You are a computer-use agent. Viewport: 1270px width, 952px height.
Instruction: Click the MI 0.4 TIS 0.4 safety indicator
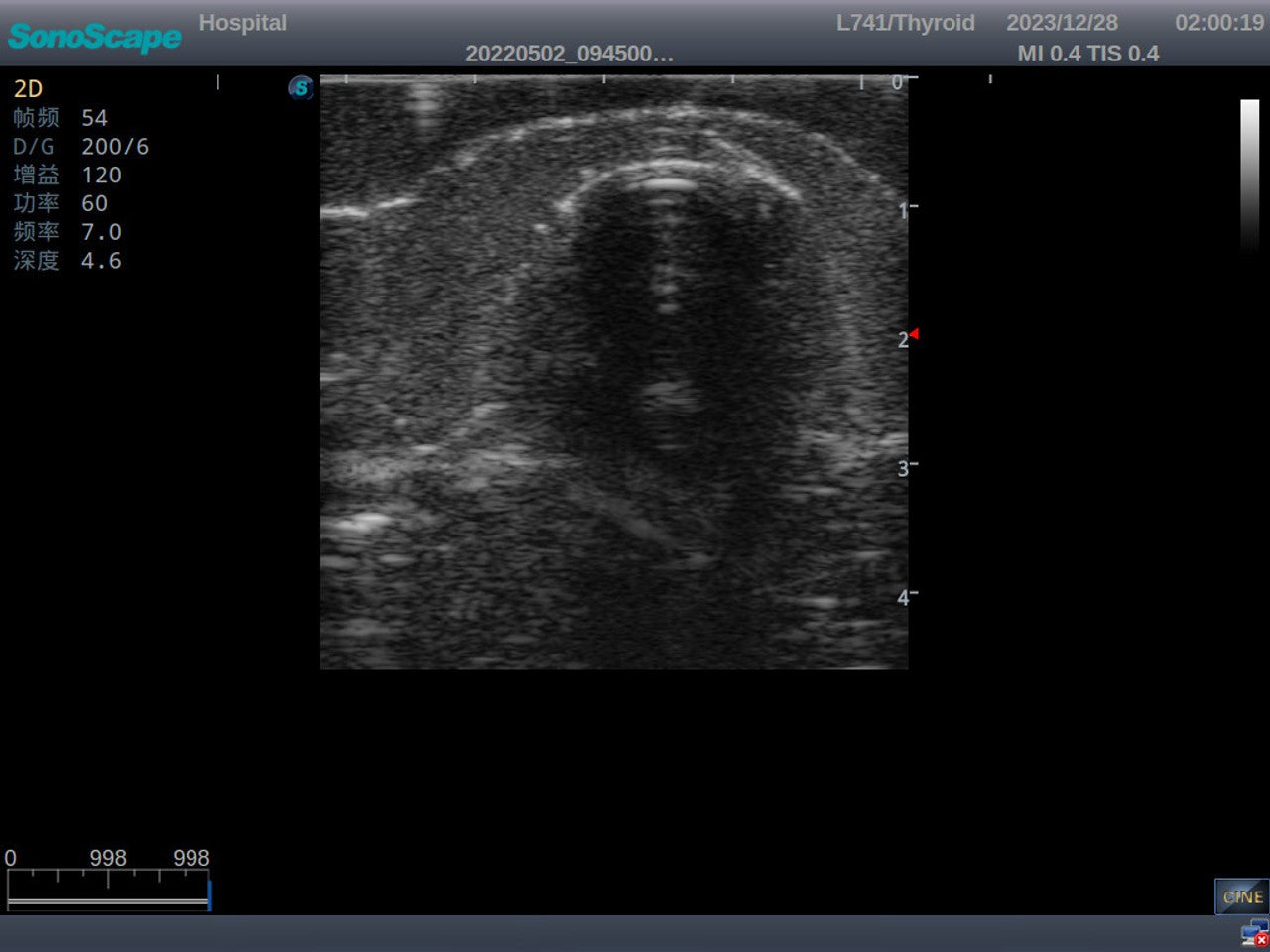(x=1089, y=54)
